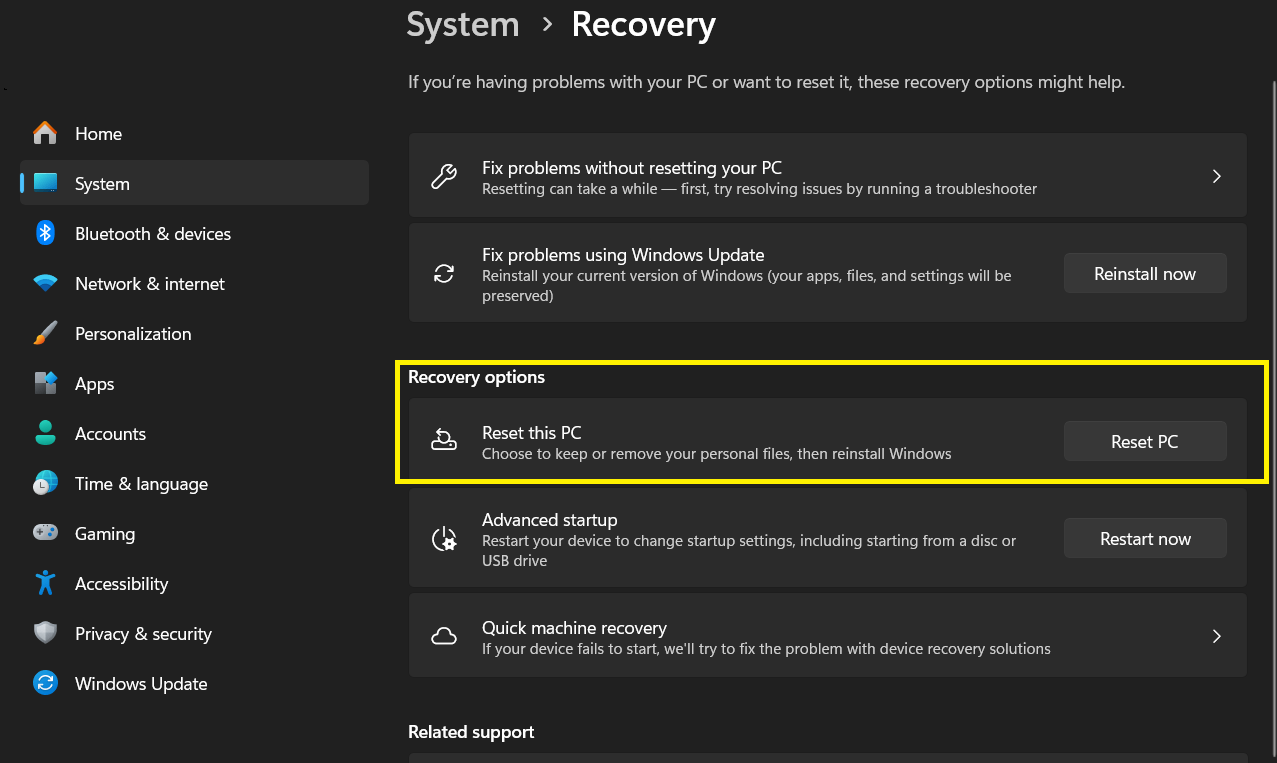Image resolution: width=1277 pixels, height=763 pixels.
Task: Click the 'Advanced startup' title text
Action: coord(549,520)
